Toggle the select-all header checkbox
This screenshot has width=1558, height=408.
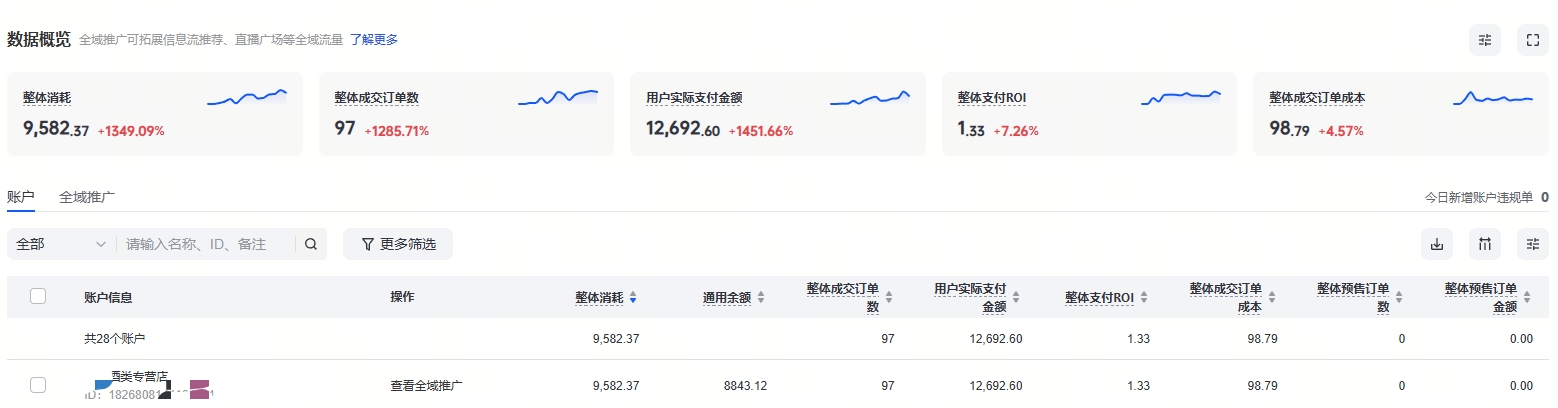[x=38, y=296]
